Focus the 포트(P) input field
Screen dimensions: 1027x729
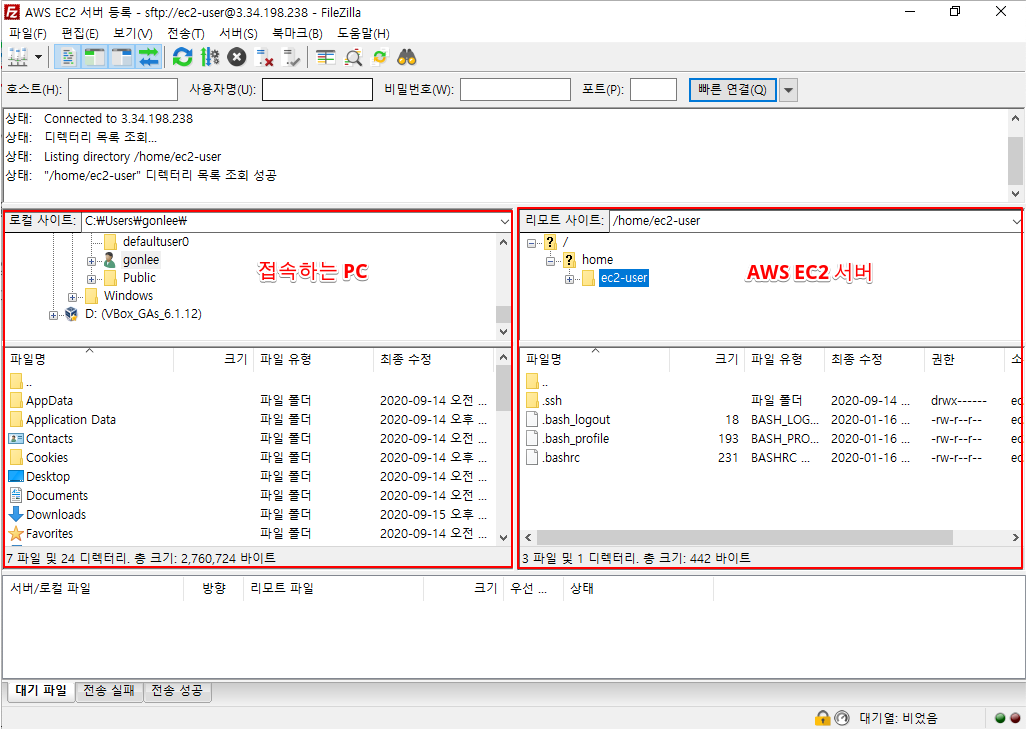[654, 90]
